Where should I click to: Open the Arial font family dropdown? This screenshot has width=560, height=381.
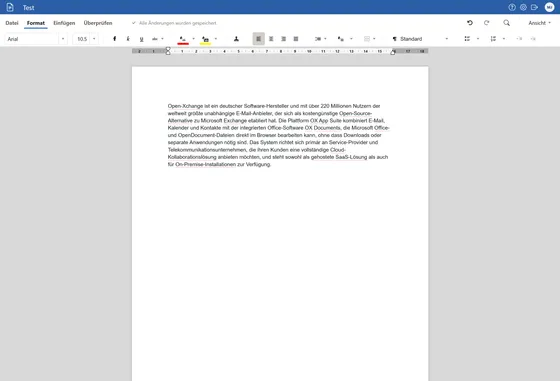click(x=63, y=39)
